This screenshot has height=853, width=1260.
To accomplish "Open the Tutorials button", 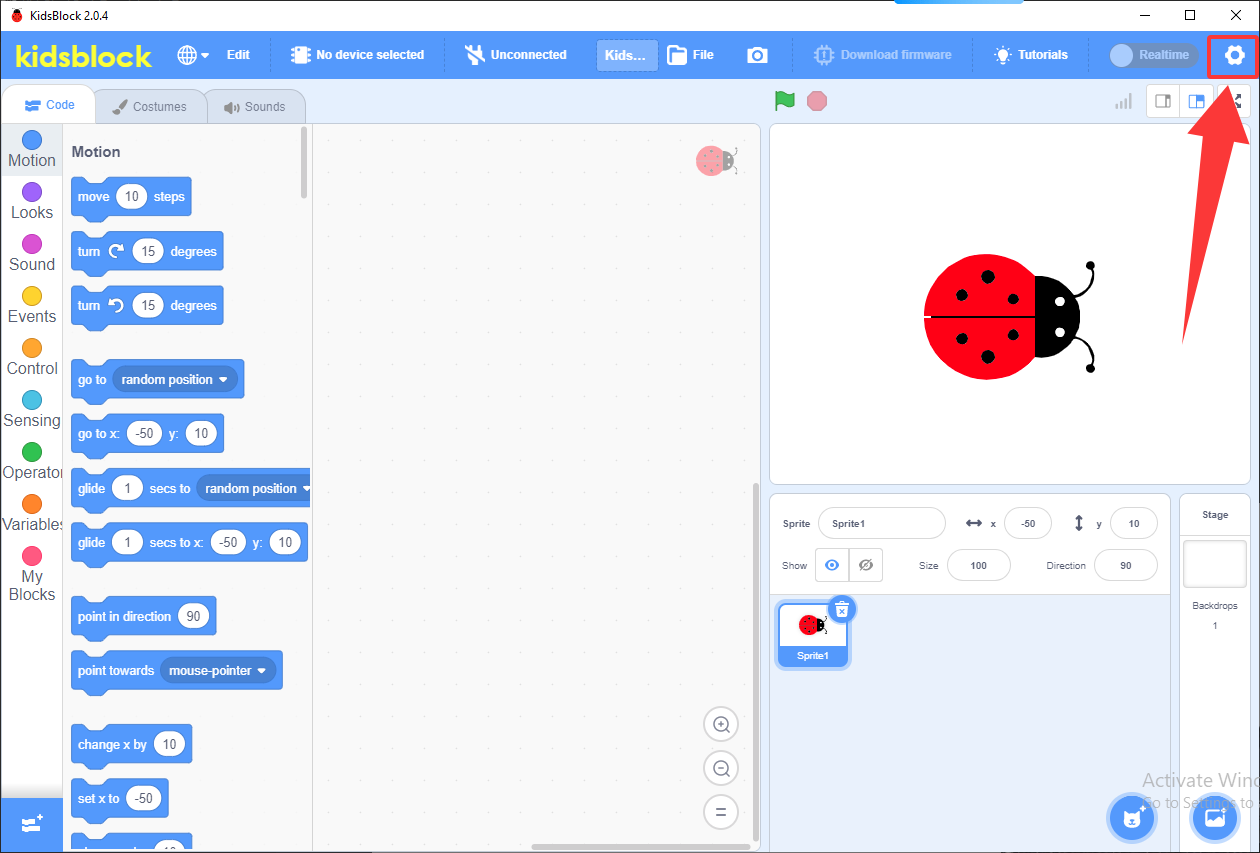I will [1031, 55].
